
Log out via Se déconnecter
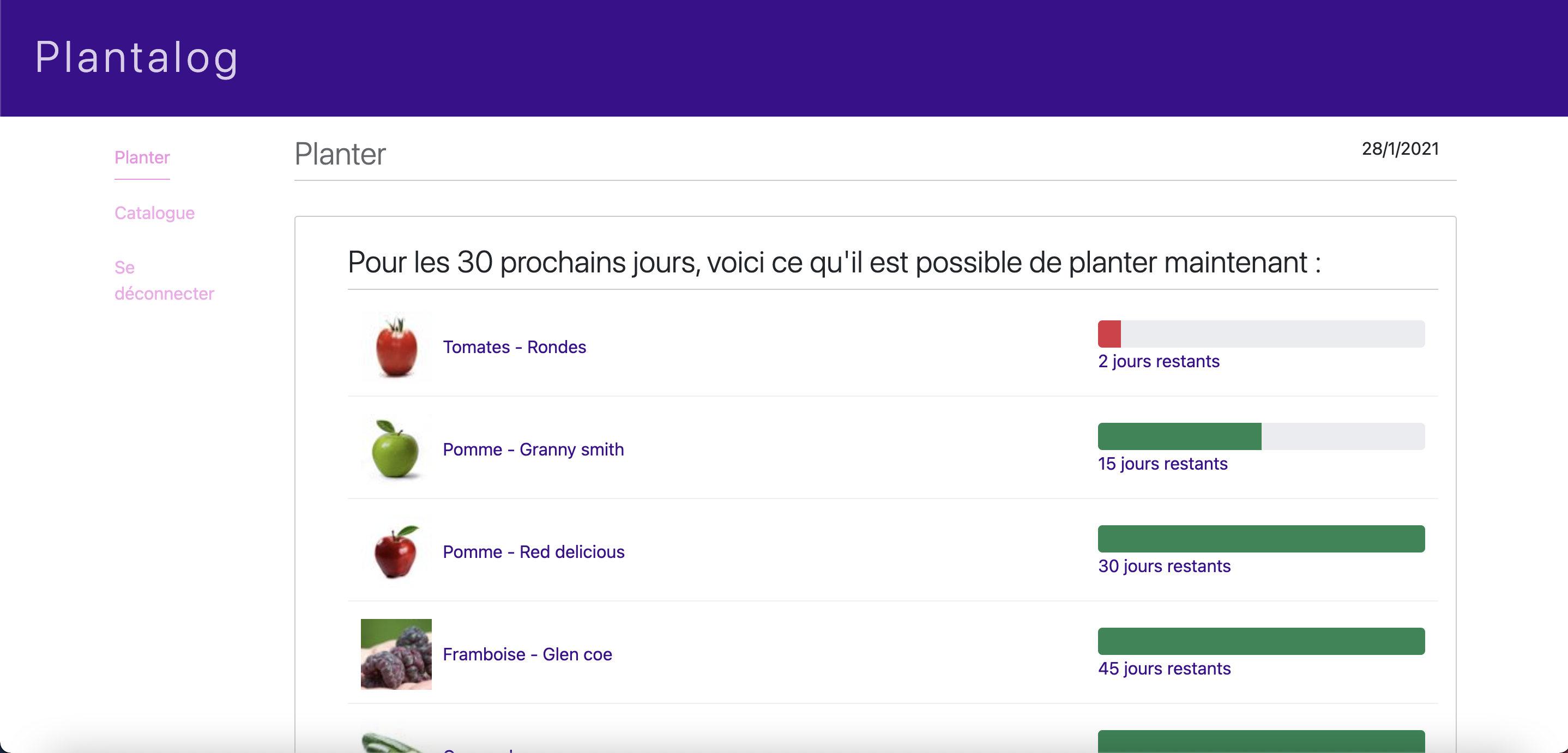pos(164,281)
